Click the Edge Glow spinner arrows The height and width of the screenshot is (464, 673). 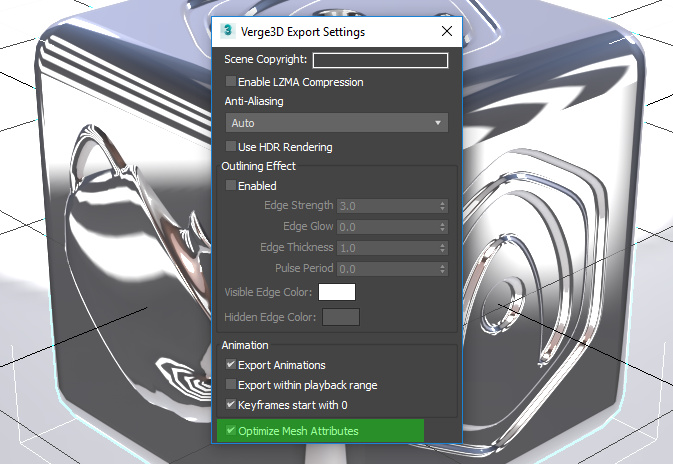coord(443,227)
